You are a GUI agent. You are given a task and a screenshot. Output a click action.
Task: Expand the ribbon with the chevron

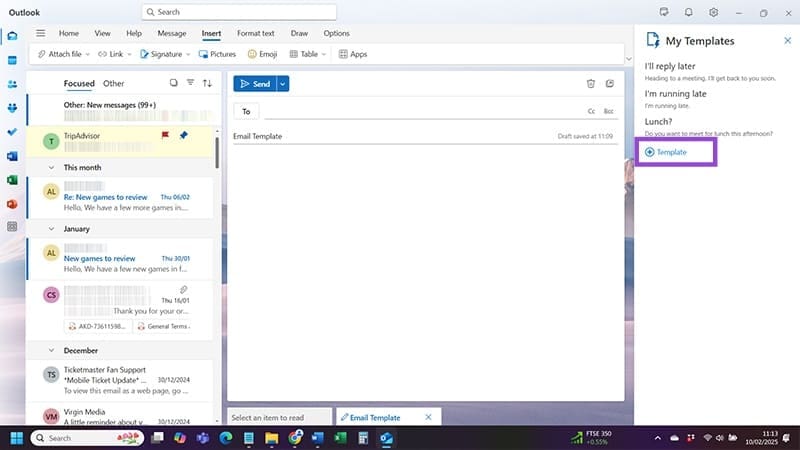629,59
